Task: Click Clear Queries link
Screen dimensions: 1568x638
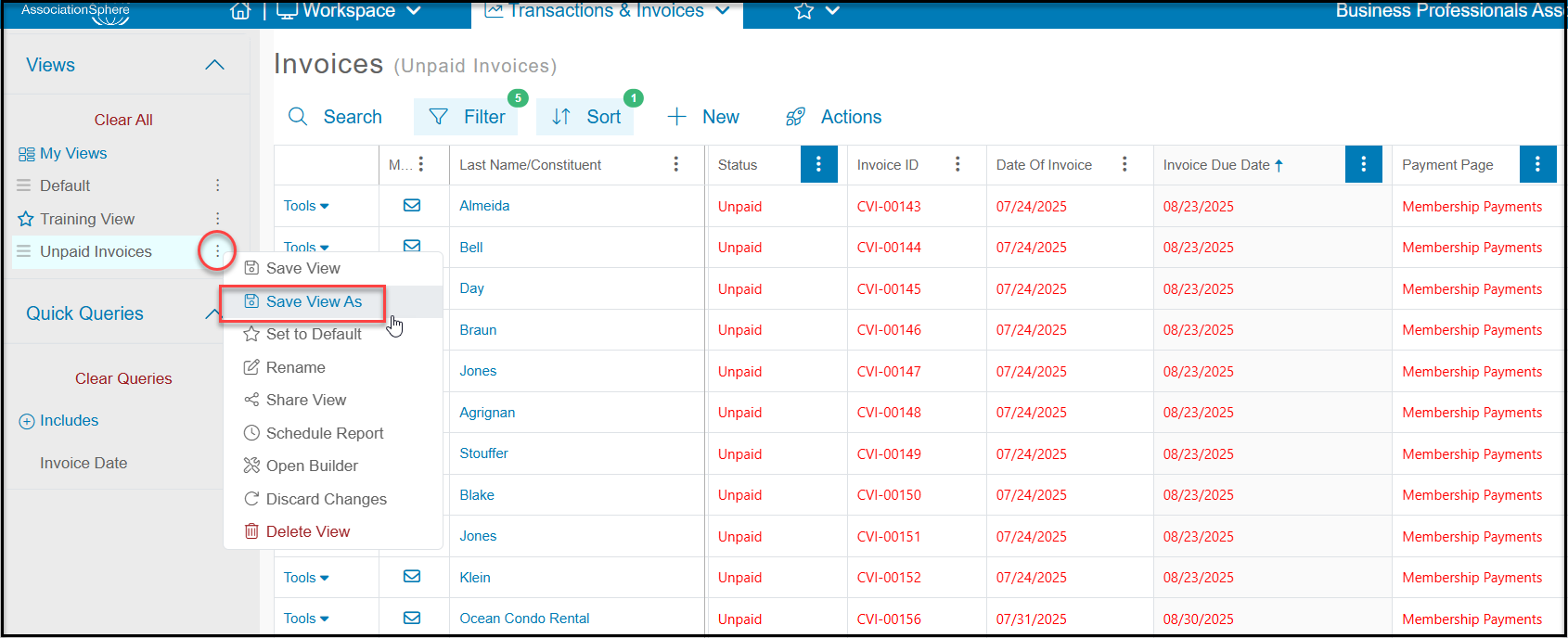Action: point(123,378)
